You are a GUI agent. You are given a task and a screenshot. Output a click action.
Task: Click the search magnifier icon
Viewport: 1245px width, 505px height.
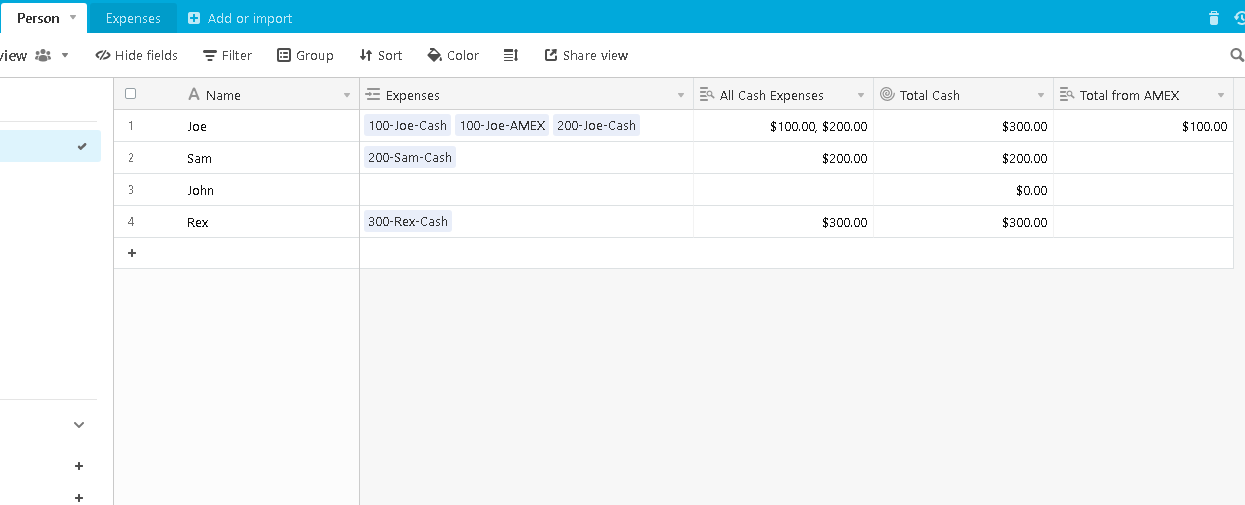point(1237,55)
